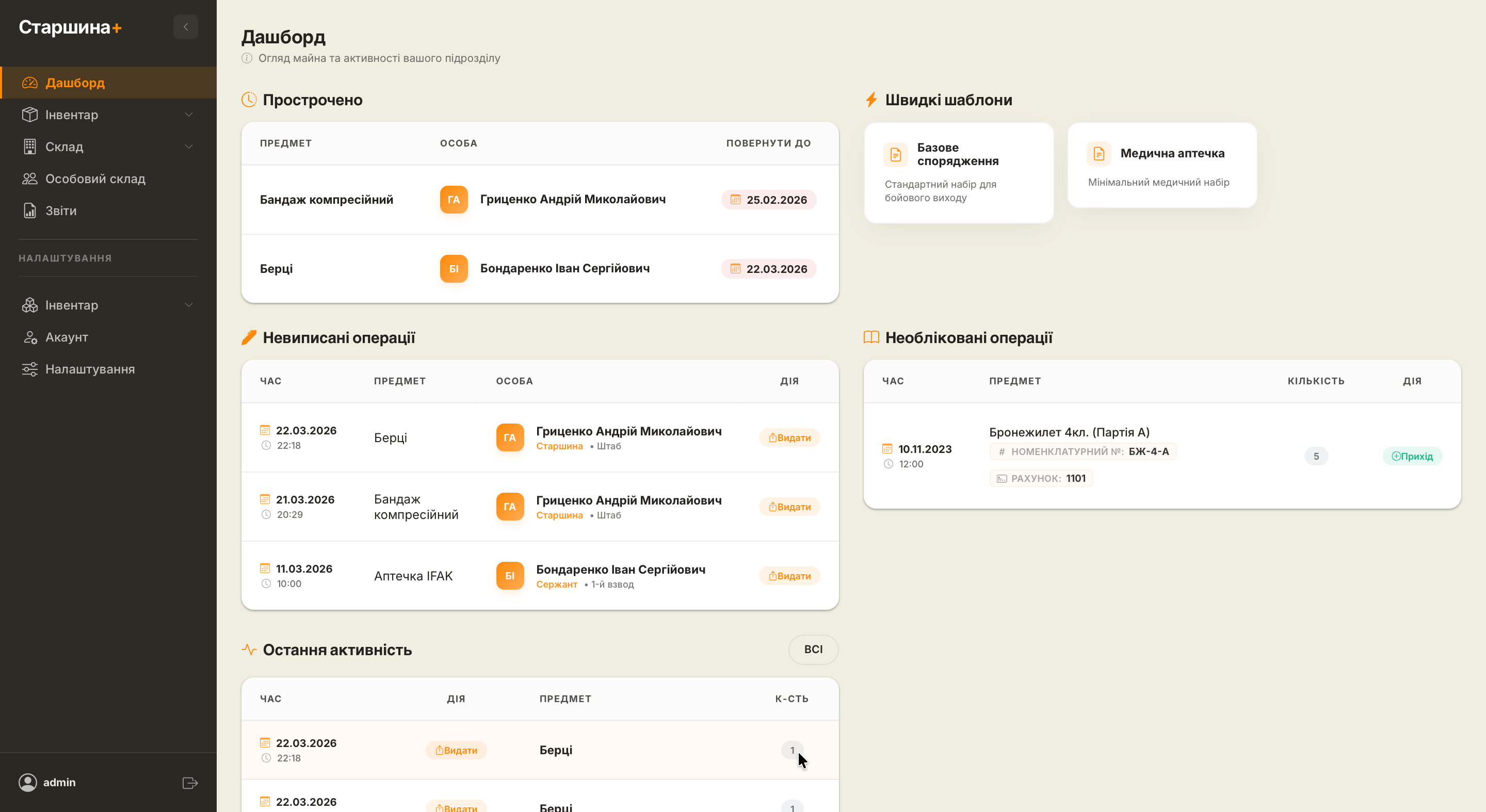Click the logout icon next to admin
Screen dimensions: 1486x812
[x=190, y=783]
